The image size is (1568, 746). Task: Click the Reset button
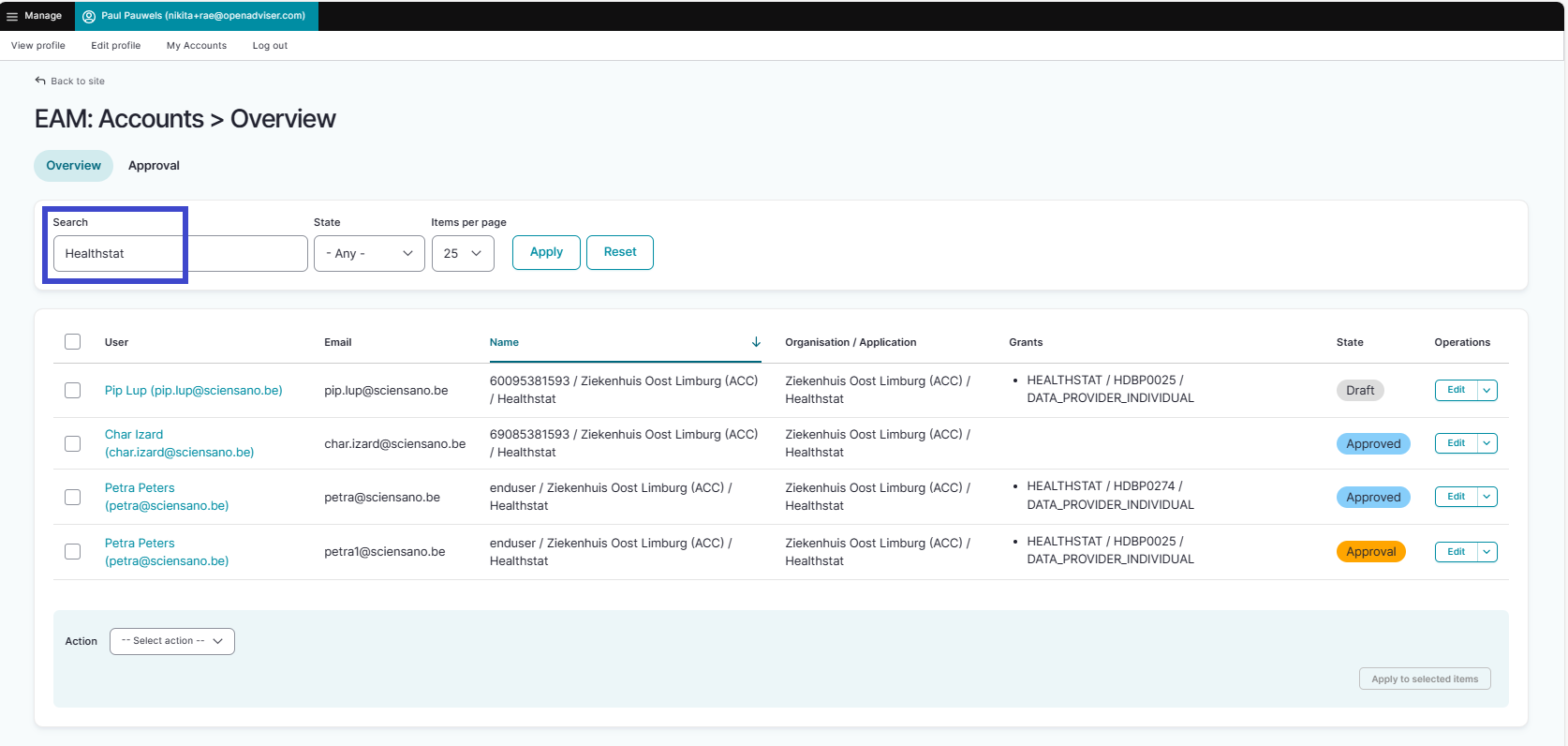pyautogui.click(x=619, y=252)
